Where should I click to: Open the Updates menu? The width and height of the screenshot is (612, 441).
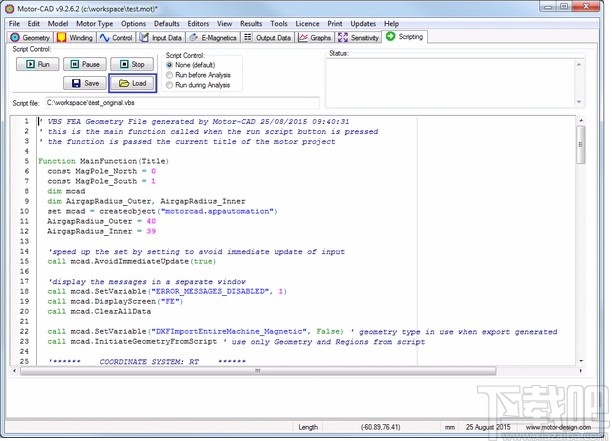tap(363, 24)
